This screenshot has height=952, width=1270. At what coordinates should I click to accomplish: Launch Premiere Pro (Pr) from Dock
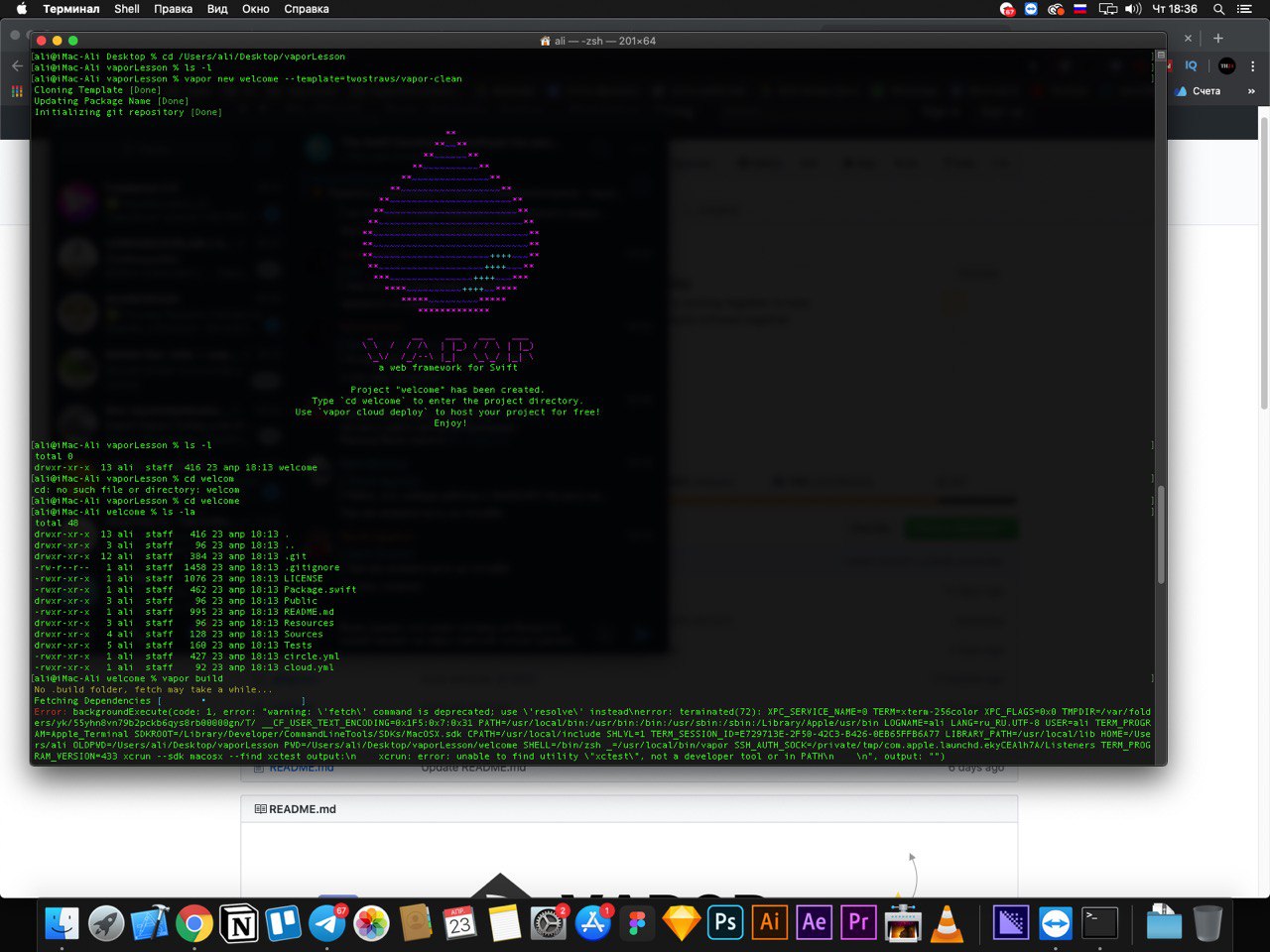click(x=858, y=923)
